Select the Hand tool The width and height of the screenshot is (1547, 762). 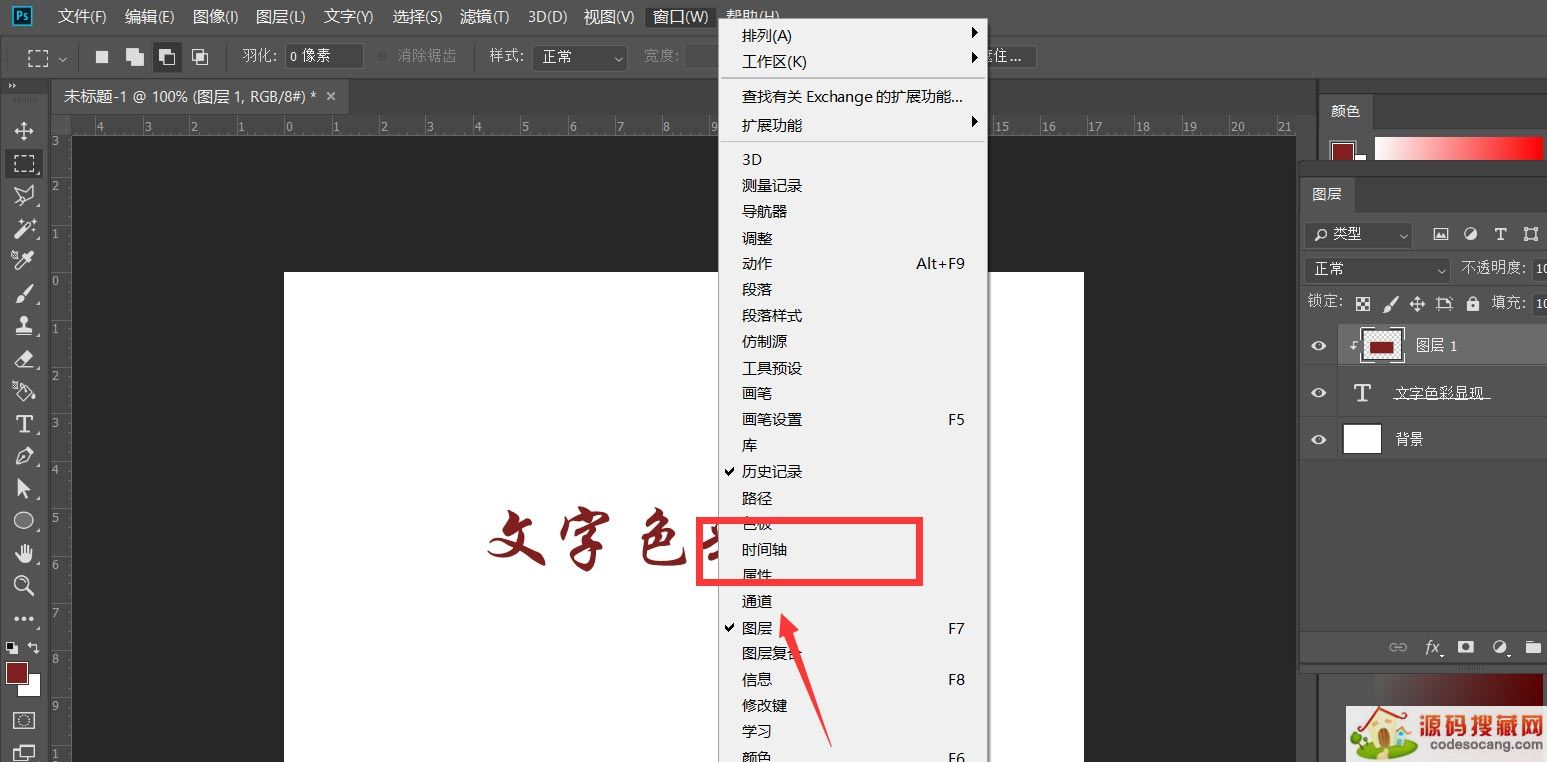[x=25, y=553]
